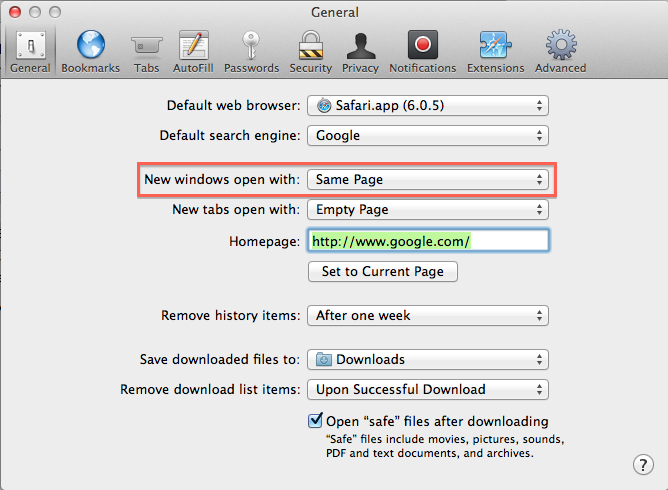Click the "Default web browser:" label
Image resolution: width=668 pixels, height=490 pixels.
pyautogui.click(x=233, y=105)
